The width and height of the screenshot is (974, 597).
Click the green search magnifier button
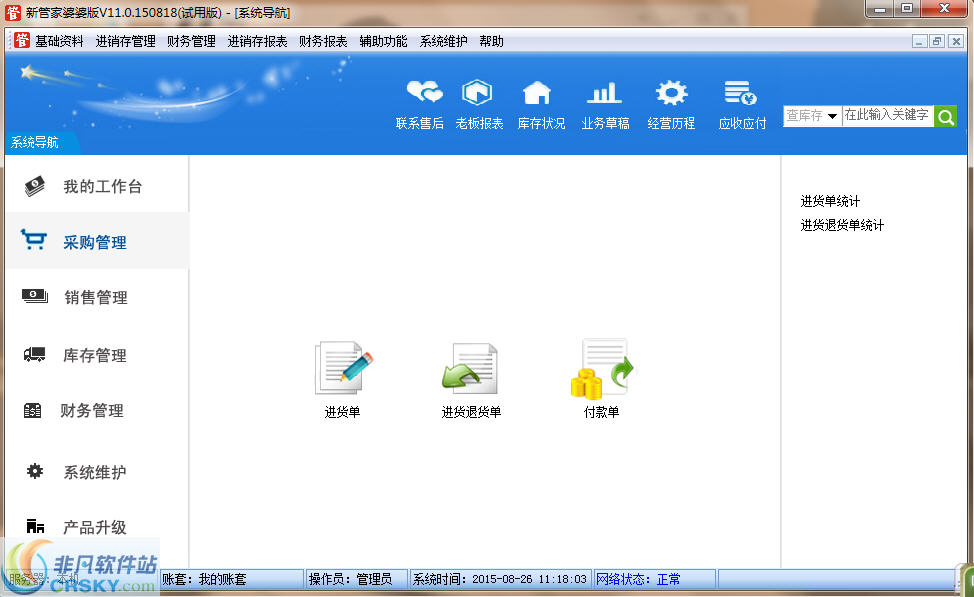[x=945, y=116]
